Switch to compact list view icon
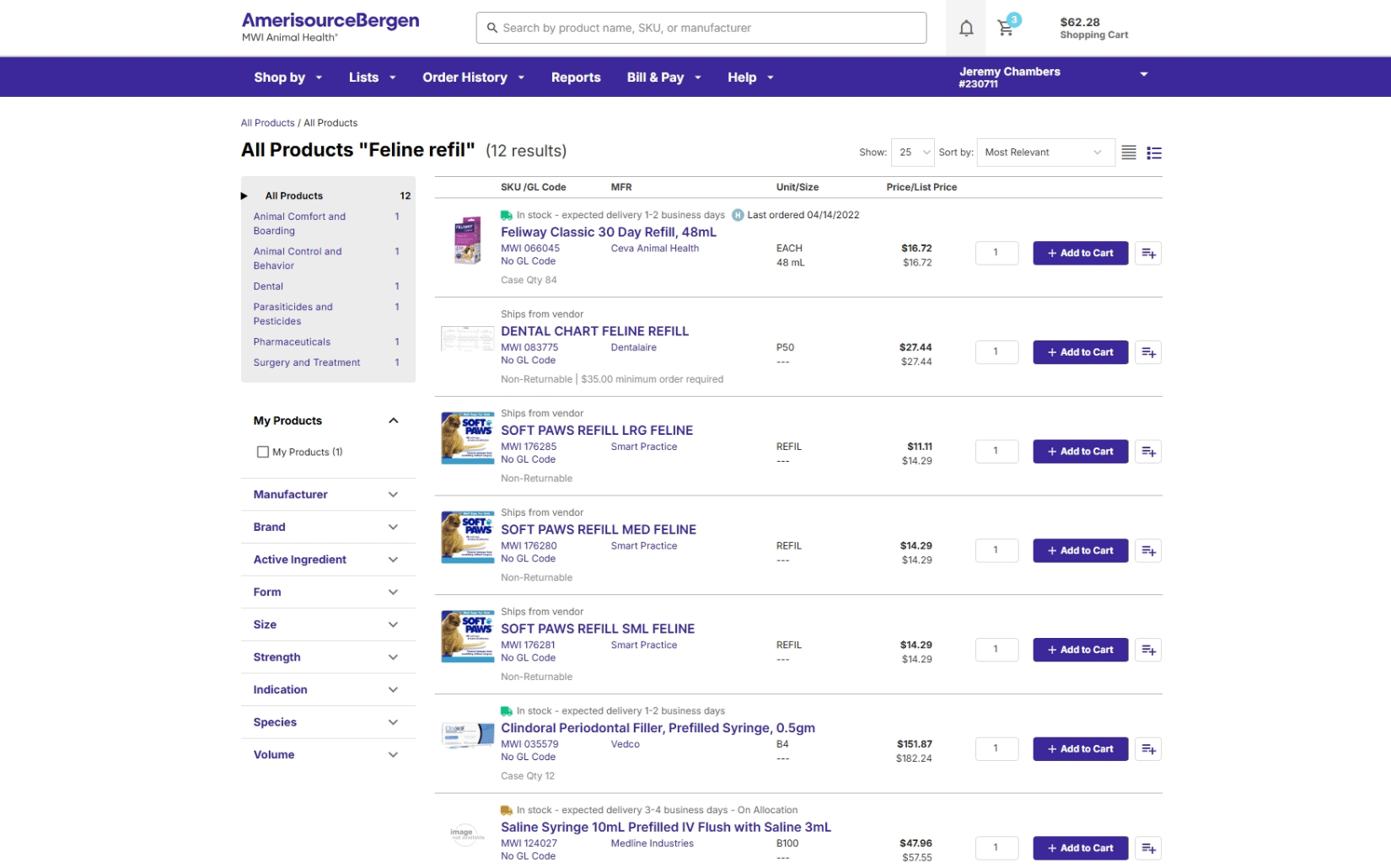 [1129, 153]
